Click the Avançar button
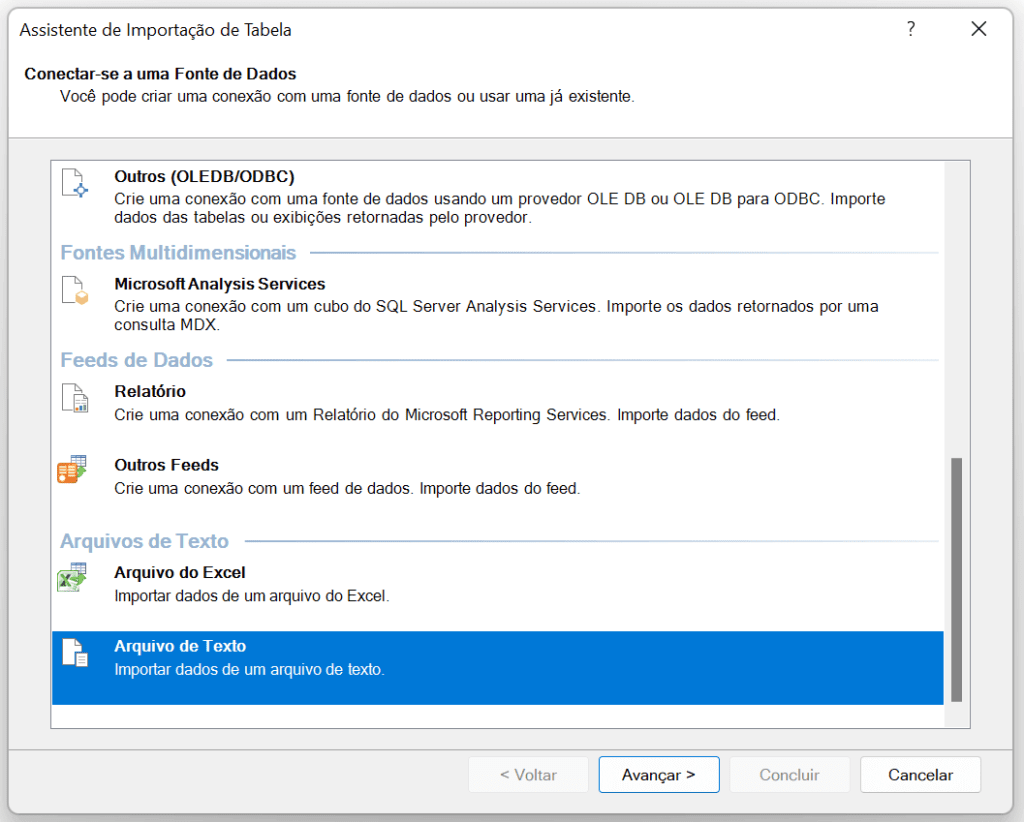Viewport: 1024px width, 822px height. 658,774
